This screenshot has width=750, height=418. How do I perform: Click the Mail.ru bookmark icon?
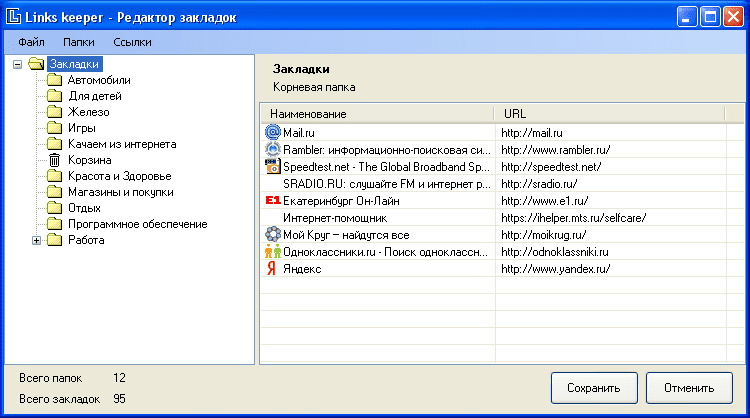(272, 132)
